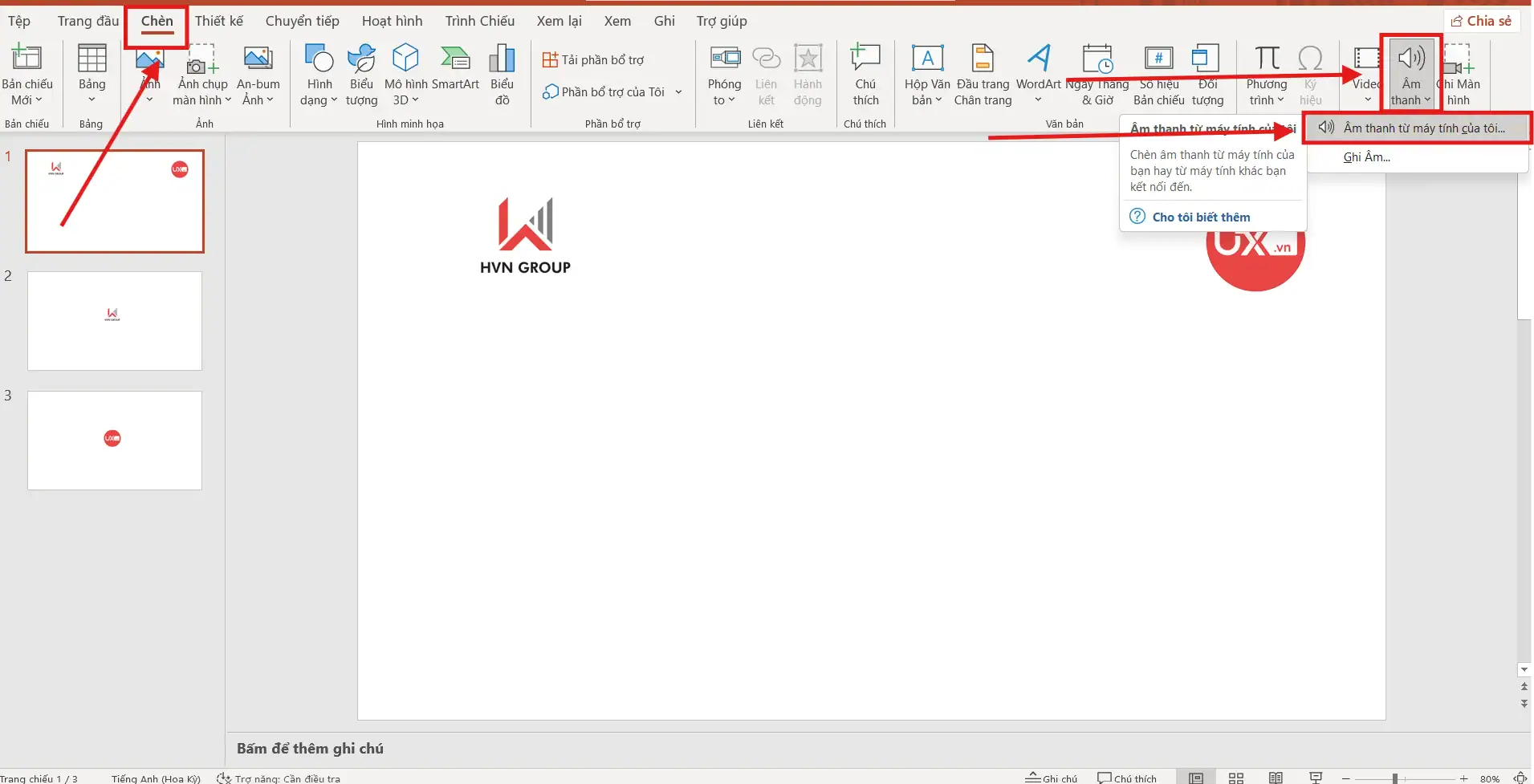Insert a SmartArt graphic

[455, 67]
